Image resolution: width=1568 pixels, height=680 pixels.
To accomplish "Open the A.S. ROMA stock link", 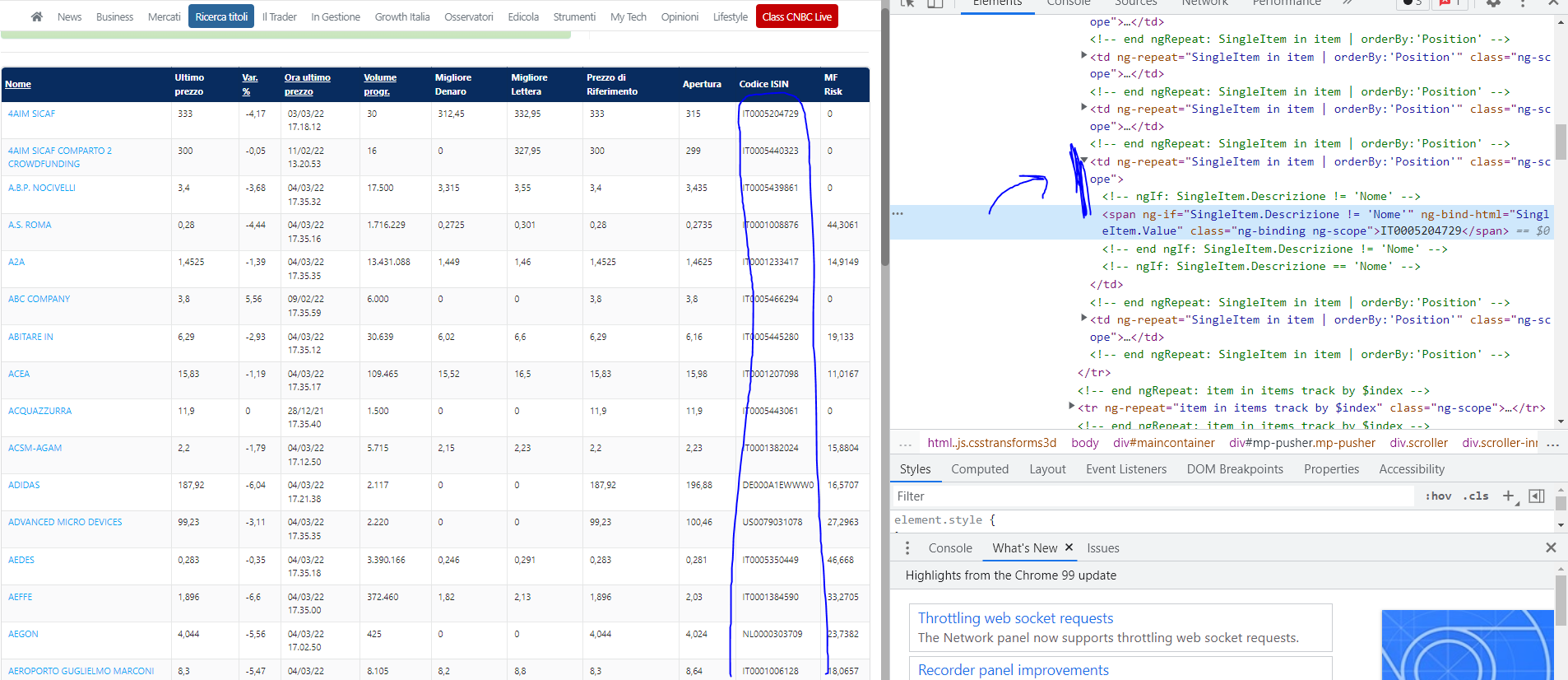I will pos(30,225).
